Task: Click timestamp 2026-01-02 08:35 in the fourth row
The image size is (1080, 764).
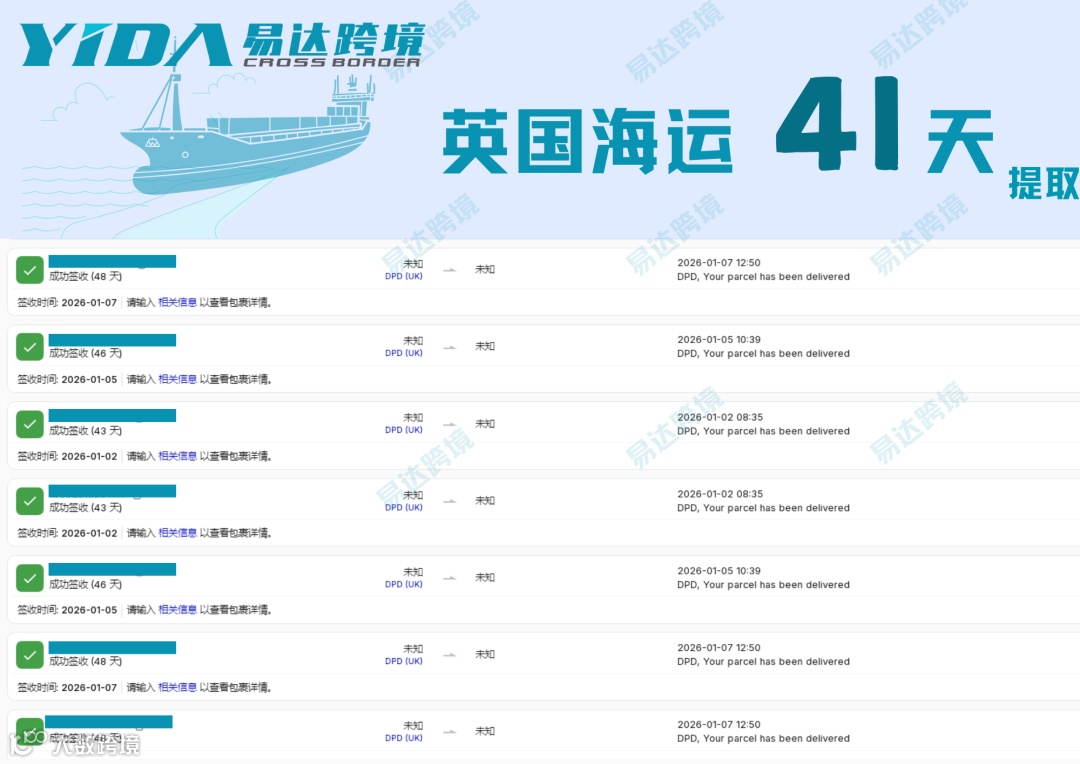Action: 720,494
